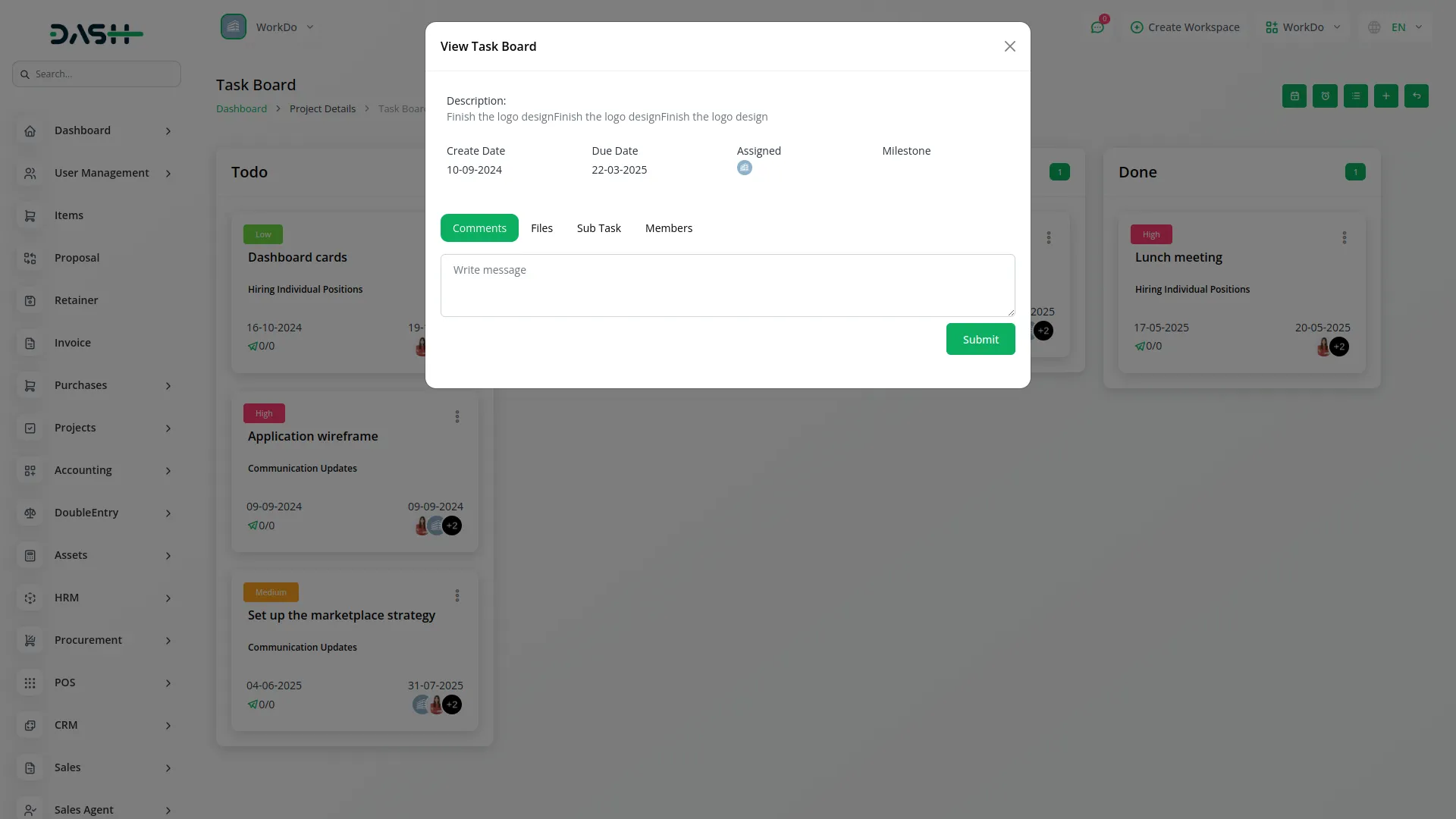1456x819 pixels.
Task: Click the return arrow icon in the toolbar
Action: [x=1416, y=96]
